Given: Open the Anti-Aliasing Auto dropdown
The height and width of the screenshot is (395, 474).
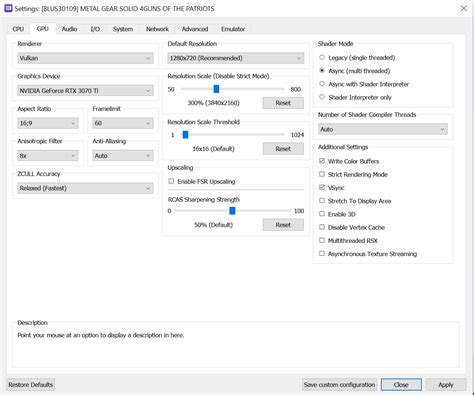Looking at the screenshot, I should click(x=123, y=156).
